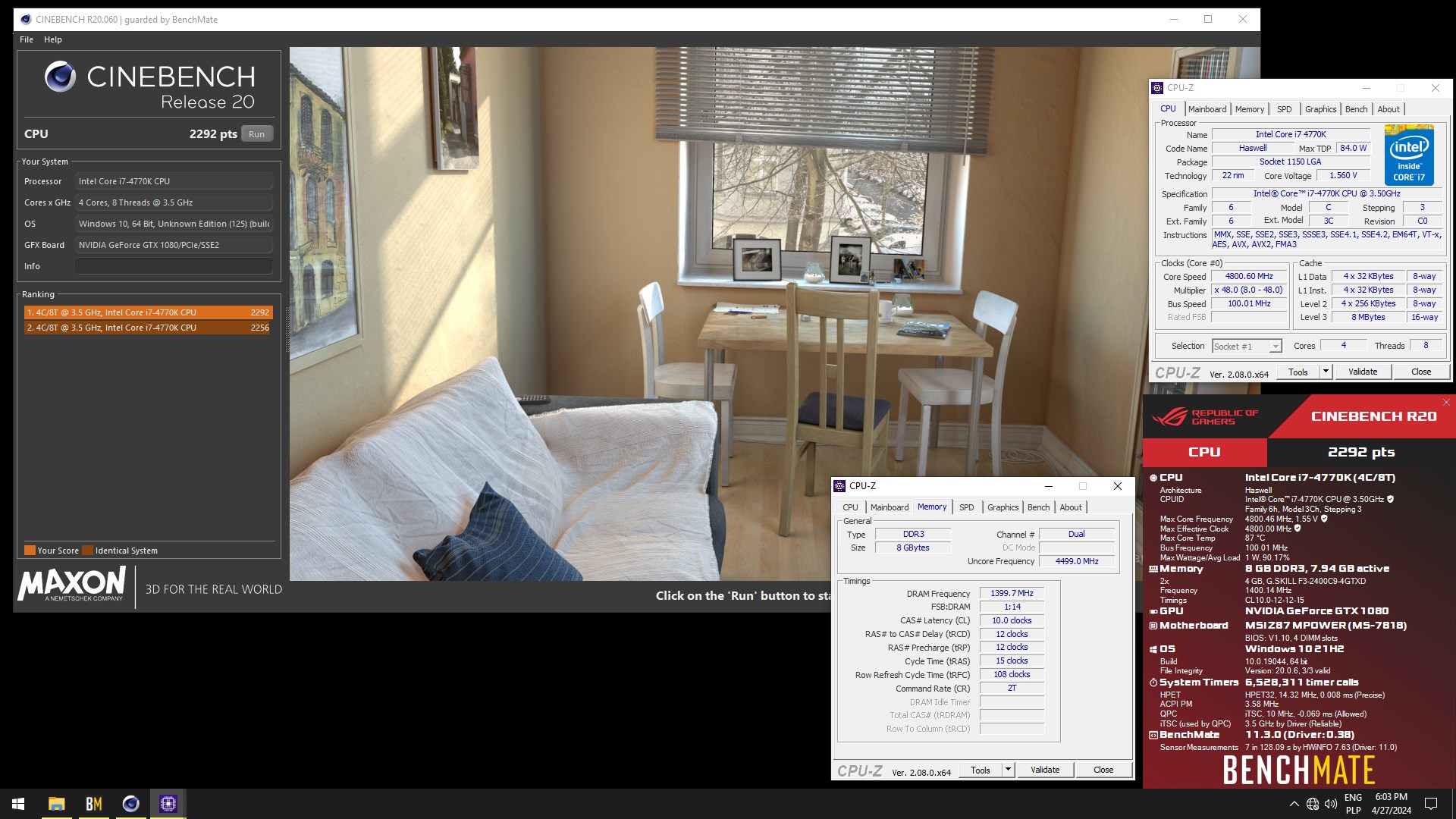Click the Republic of Gamers logo
The height and width of the screenshot is (819, 1456).
pyautogui.click(x=1205, y=417)
